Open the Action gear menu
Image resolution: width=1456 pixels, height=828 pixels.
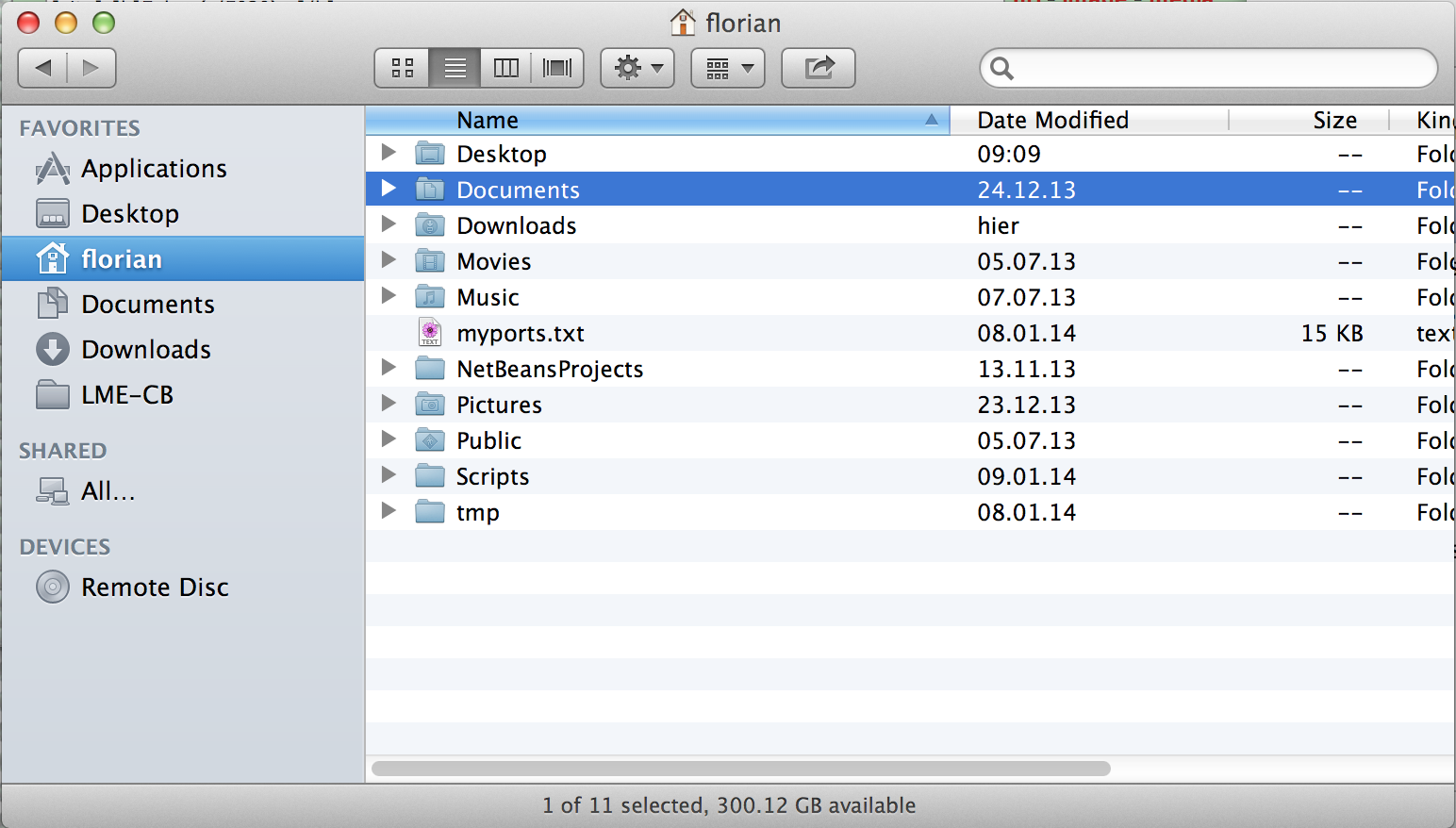click(637, 68)
